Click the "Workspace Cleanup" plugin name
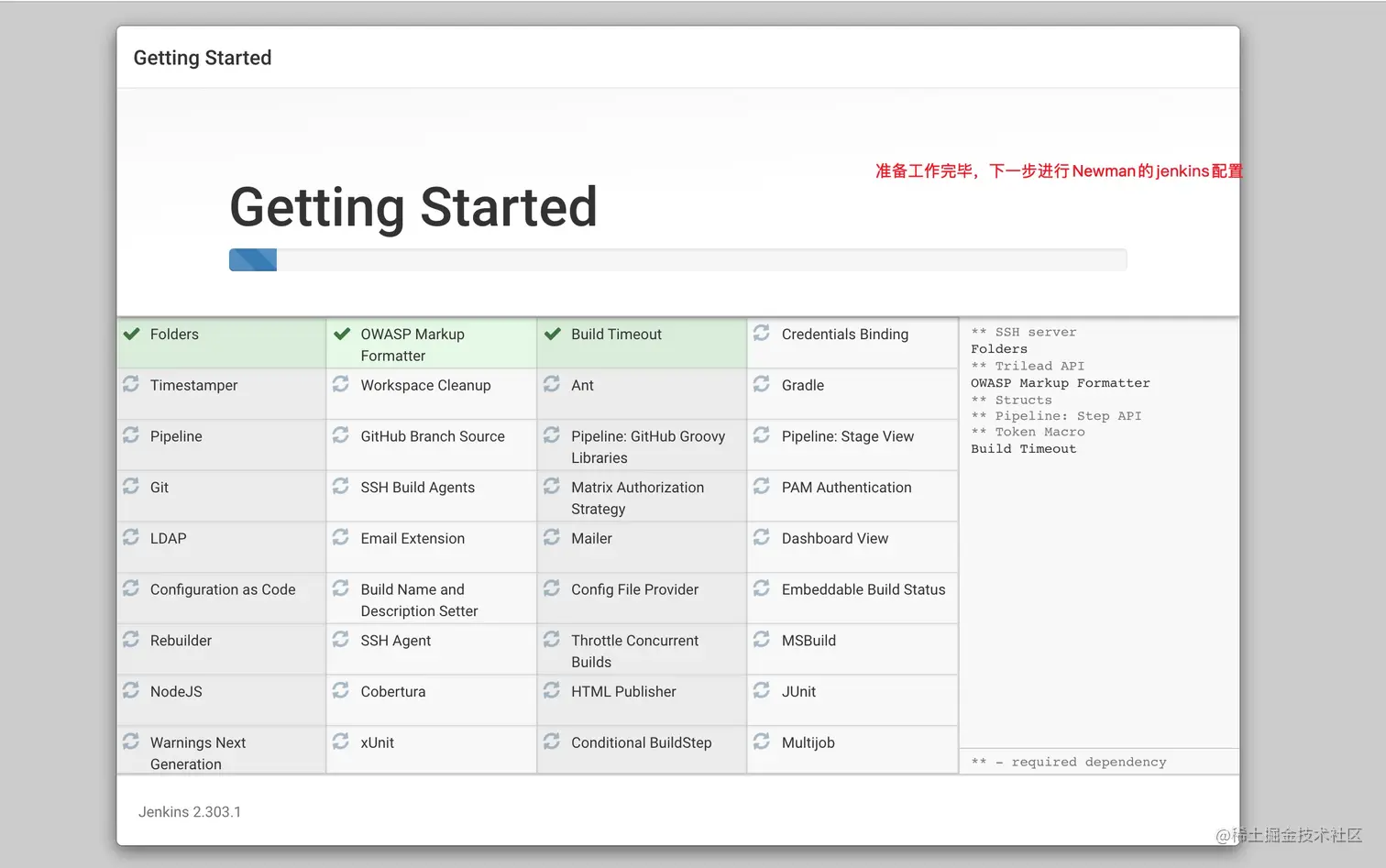This screenshot has width=1386, height=868. click(425, 386)
